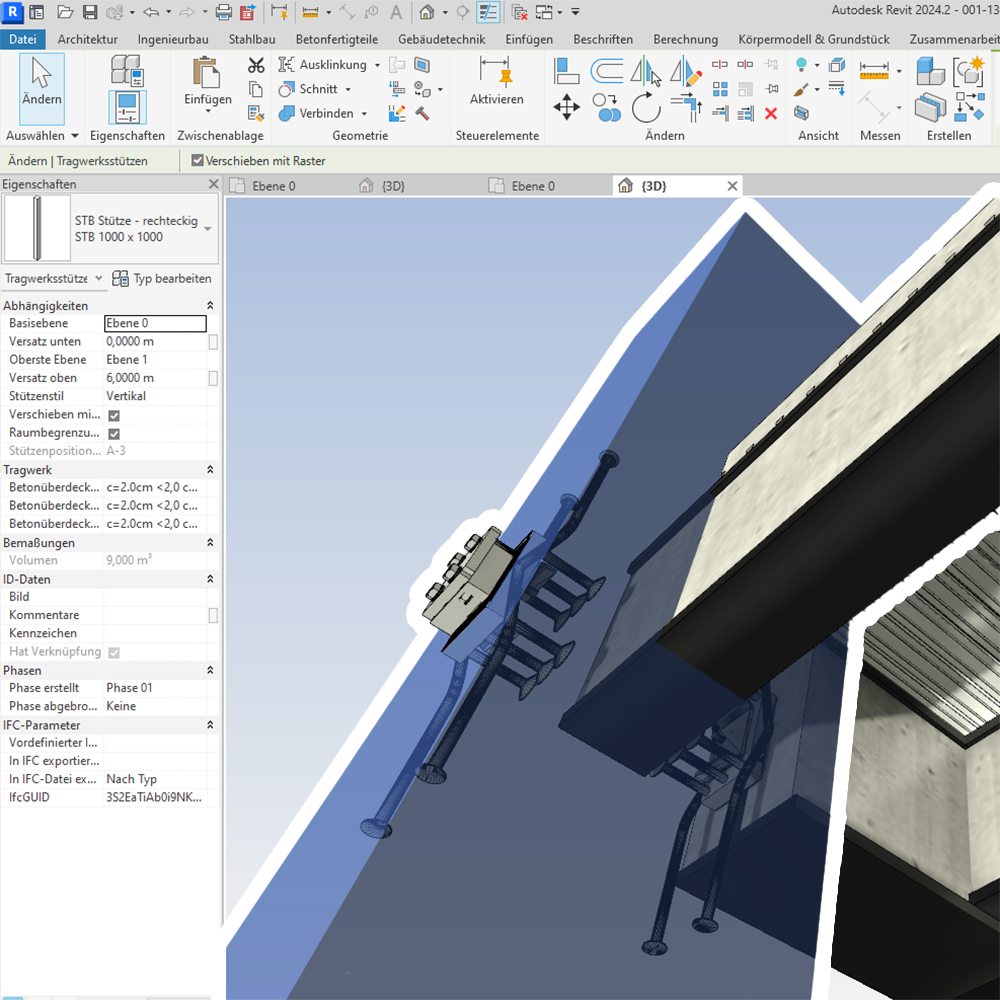The height and width of the screenshot is (1000, 1000).
Task: Click the column type preview thumbnail
Action: (x=37, y=228)
